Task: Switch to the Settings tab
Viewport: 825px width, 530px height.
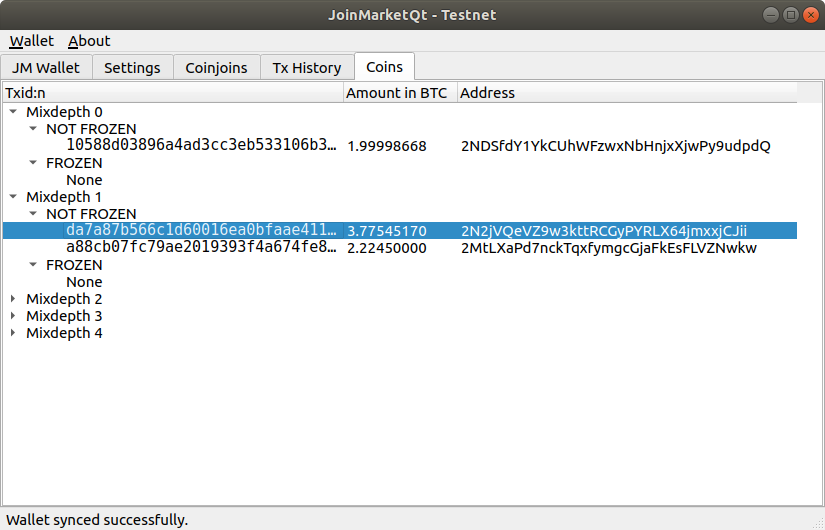Action: click(x=132, y=68)
